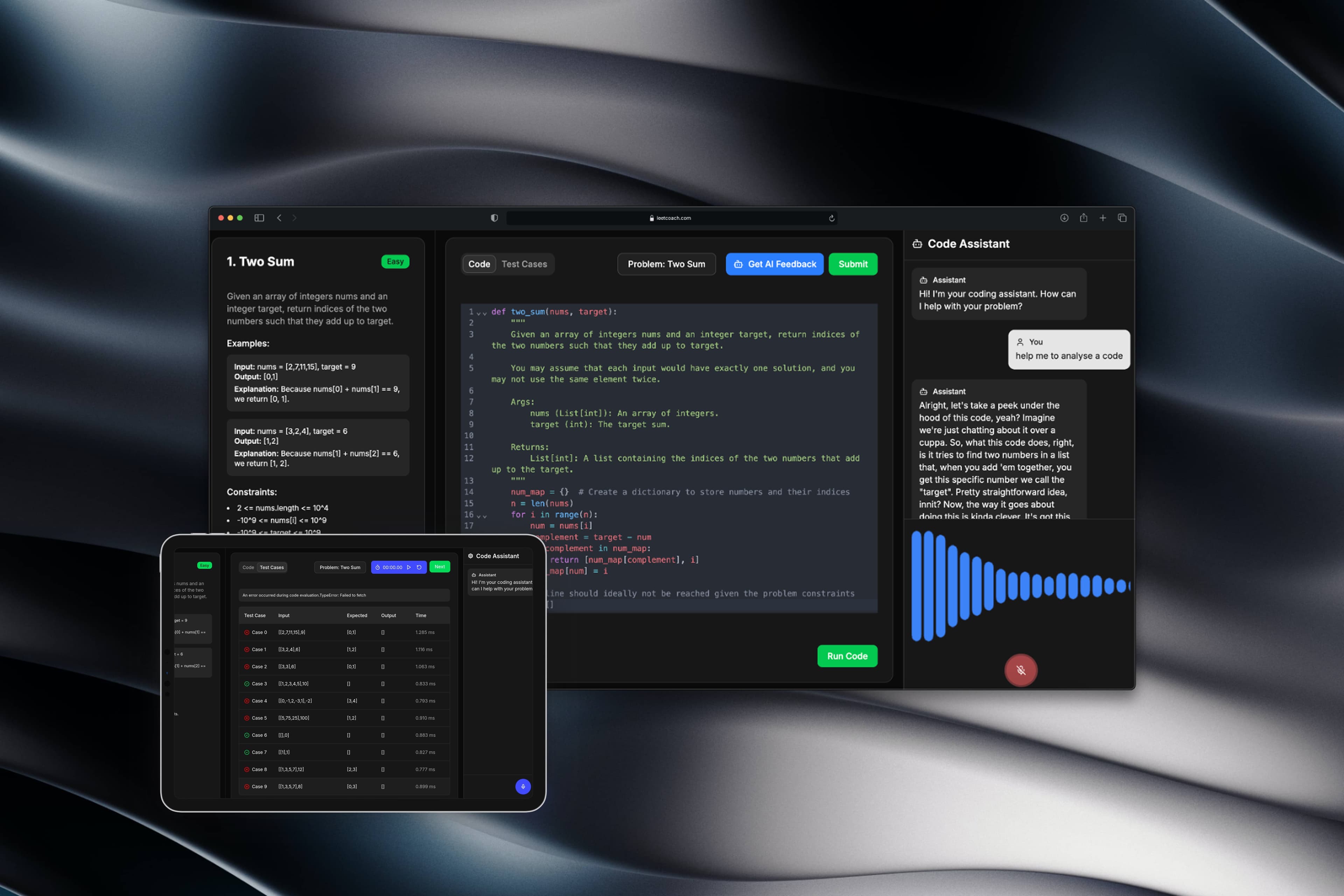Select the Test Cases tab on the tablet
The image size is (1344, 896).
(272, 567)
